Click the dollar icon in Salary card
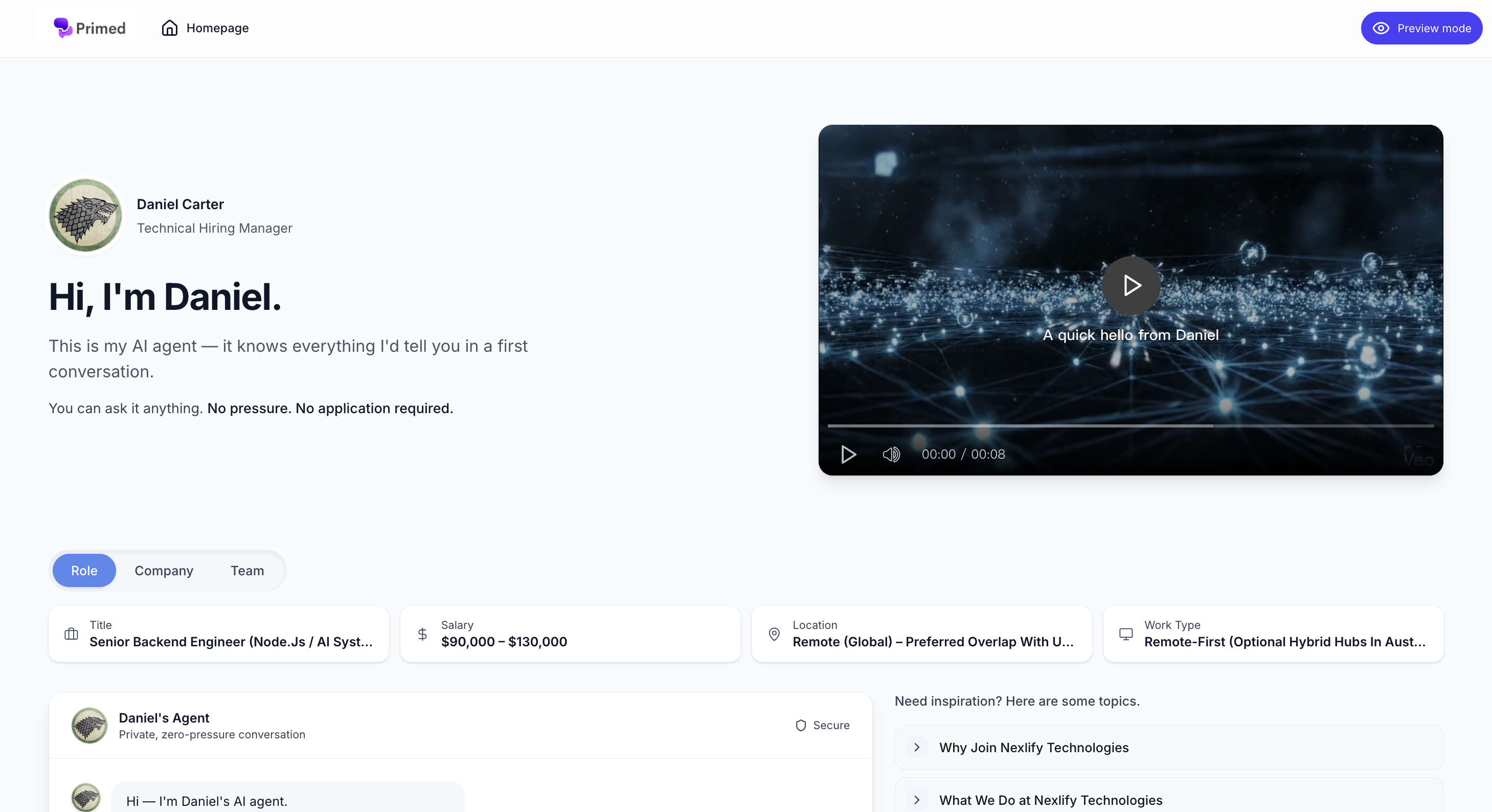Screen dimensions: 1492x812 coord(423,634)
